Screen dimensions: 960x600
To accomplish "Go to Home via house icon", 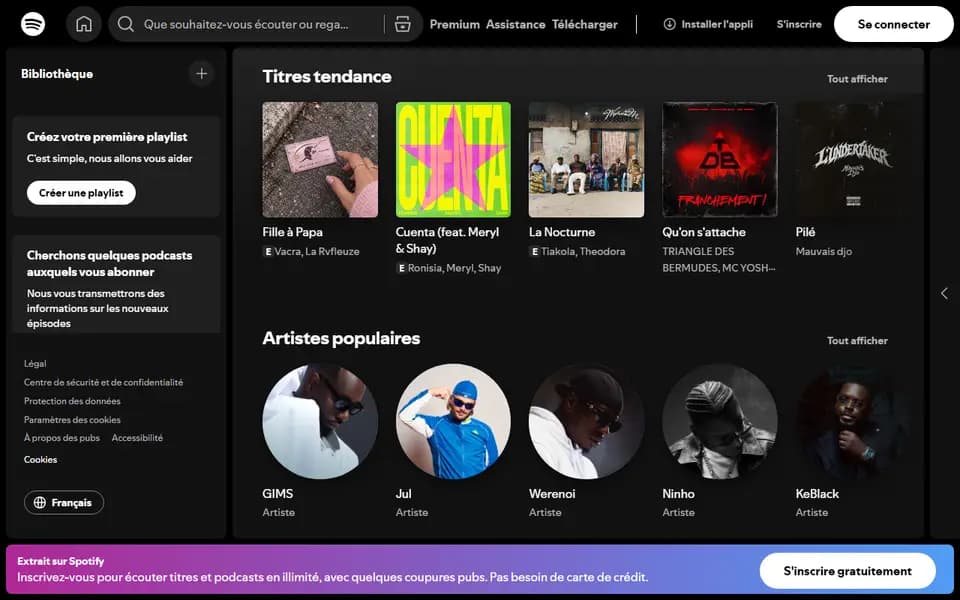I will click(83, 24).
